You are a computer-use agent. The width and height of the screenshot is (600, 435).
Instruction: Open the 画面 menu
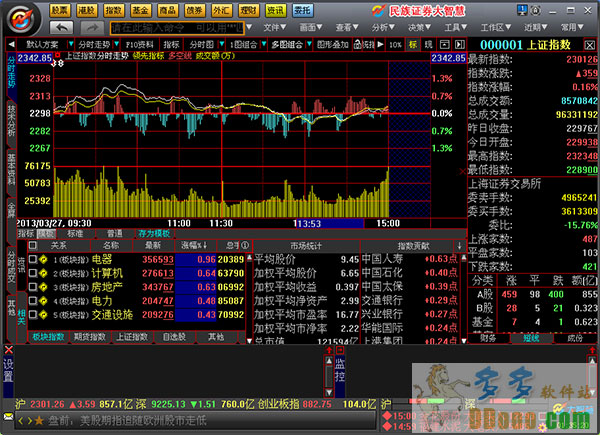pyautogui.click(x=311, y=28)
